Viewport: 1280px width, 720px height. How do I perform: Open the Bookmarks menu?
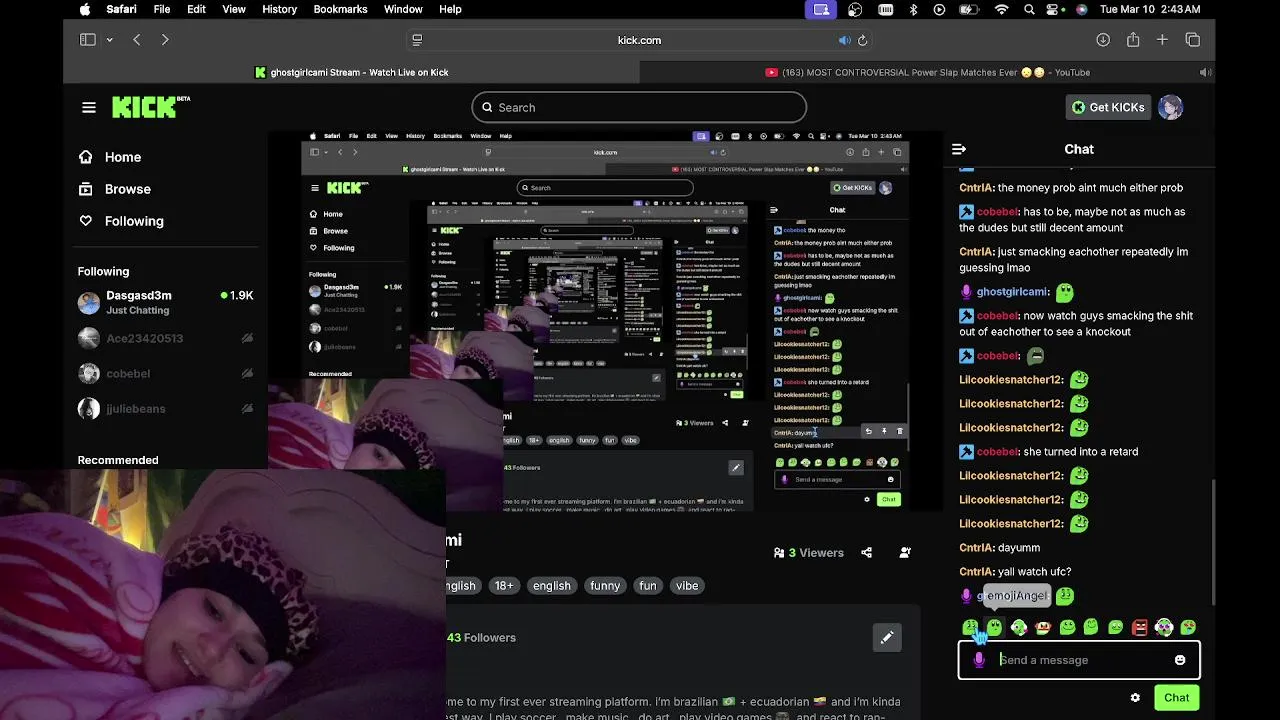pos(340,9)
